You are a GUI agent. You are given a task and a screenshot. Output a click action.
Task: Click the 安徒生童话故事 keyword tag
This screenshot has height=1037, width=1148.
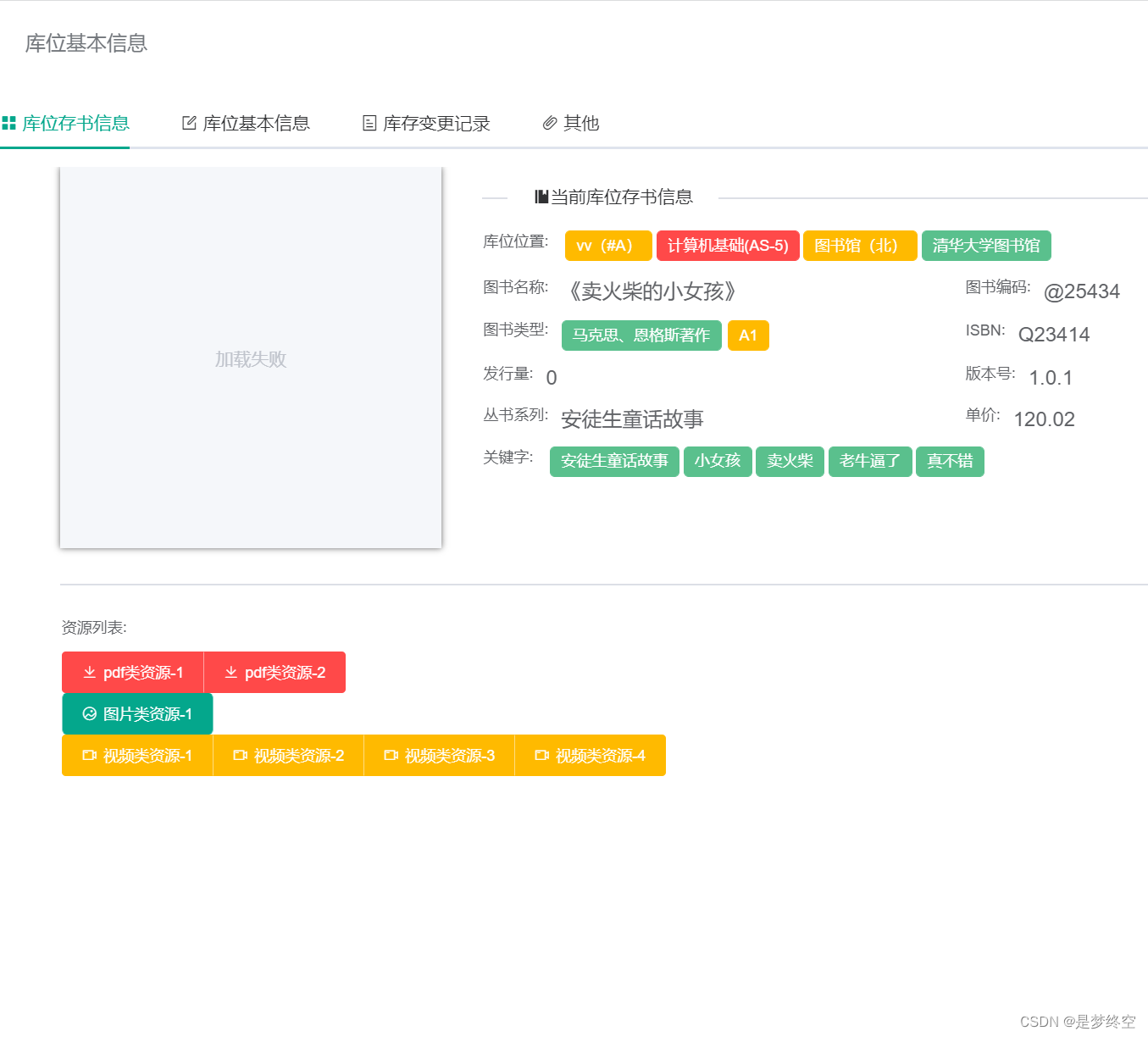coord(614,462)
